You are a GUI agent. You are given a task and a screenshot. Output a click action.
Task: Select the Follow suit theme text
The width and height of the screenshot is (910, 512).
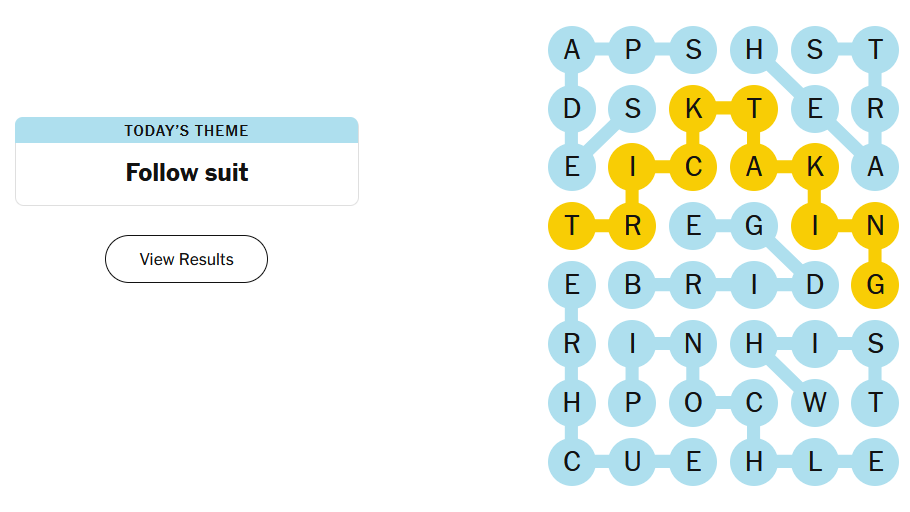(187, 173)
